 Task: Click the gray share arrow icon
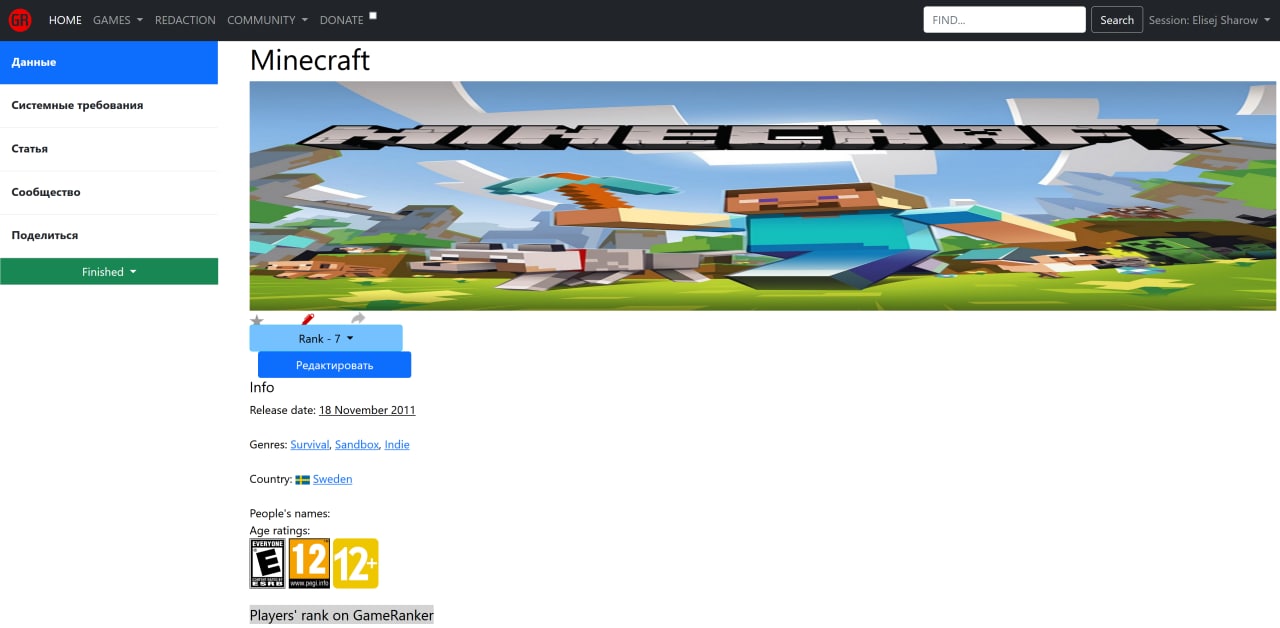pos(358,319)
